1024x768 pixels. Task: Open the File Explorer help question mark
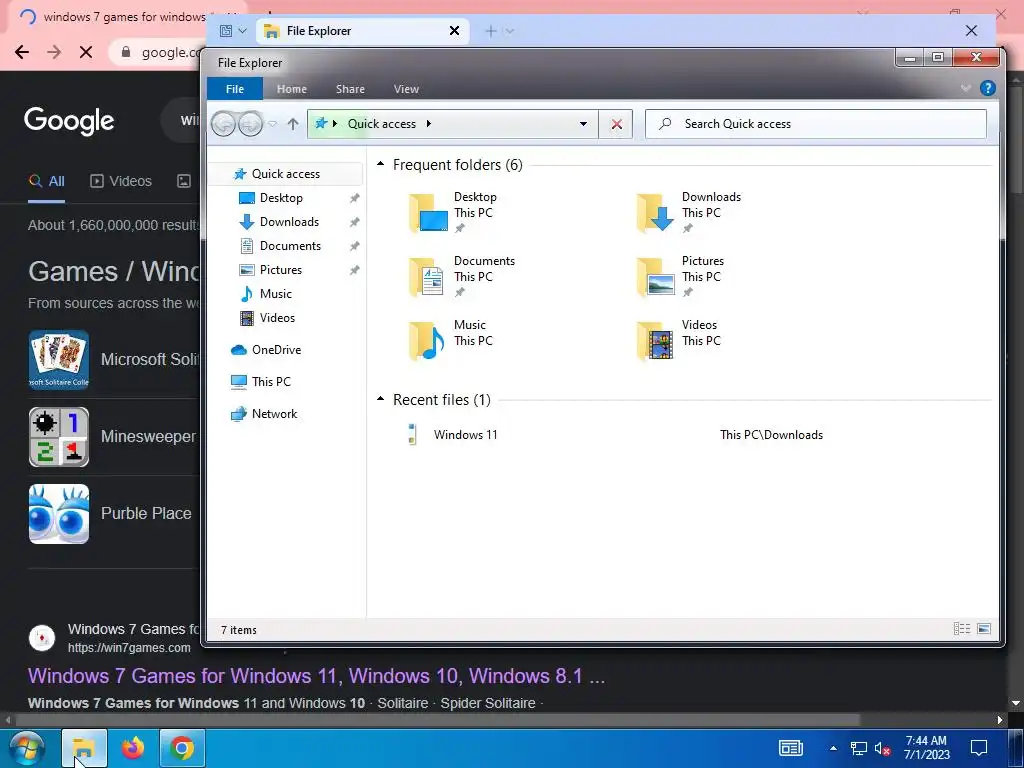click(987, 88)
